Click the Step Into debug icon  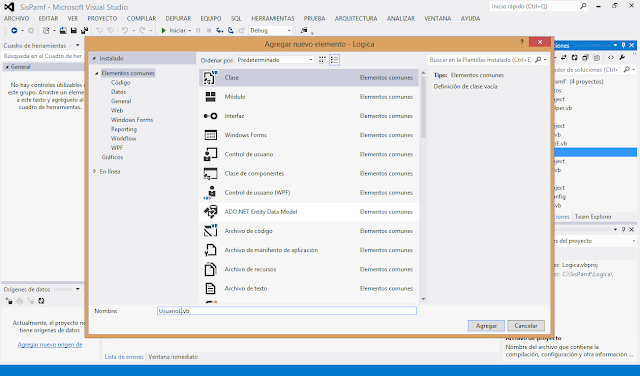[220, 31]
